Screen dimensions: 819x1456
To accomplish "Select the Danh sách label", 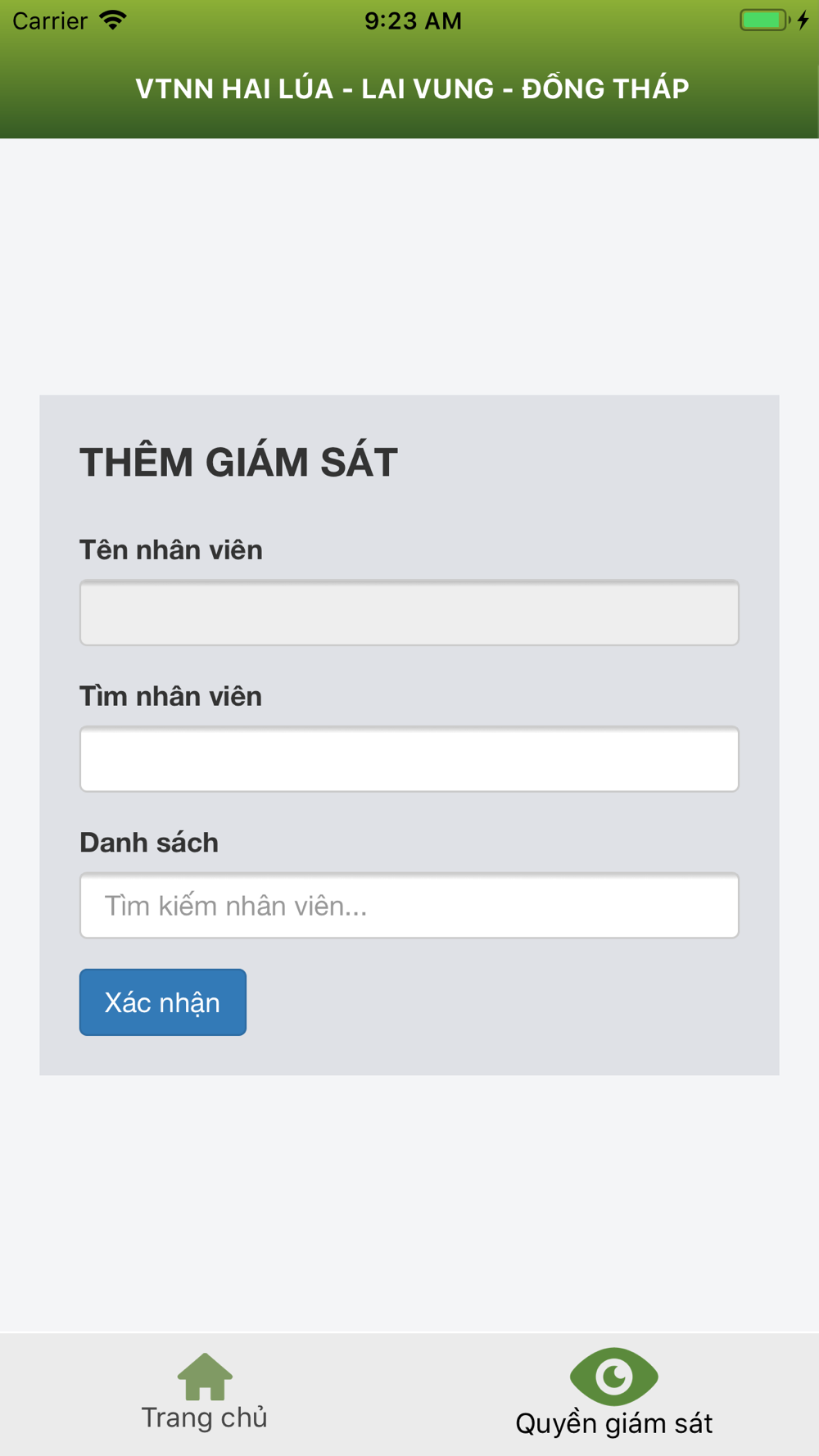I will (x=149, y=843).
